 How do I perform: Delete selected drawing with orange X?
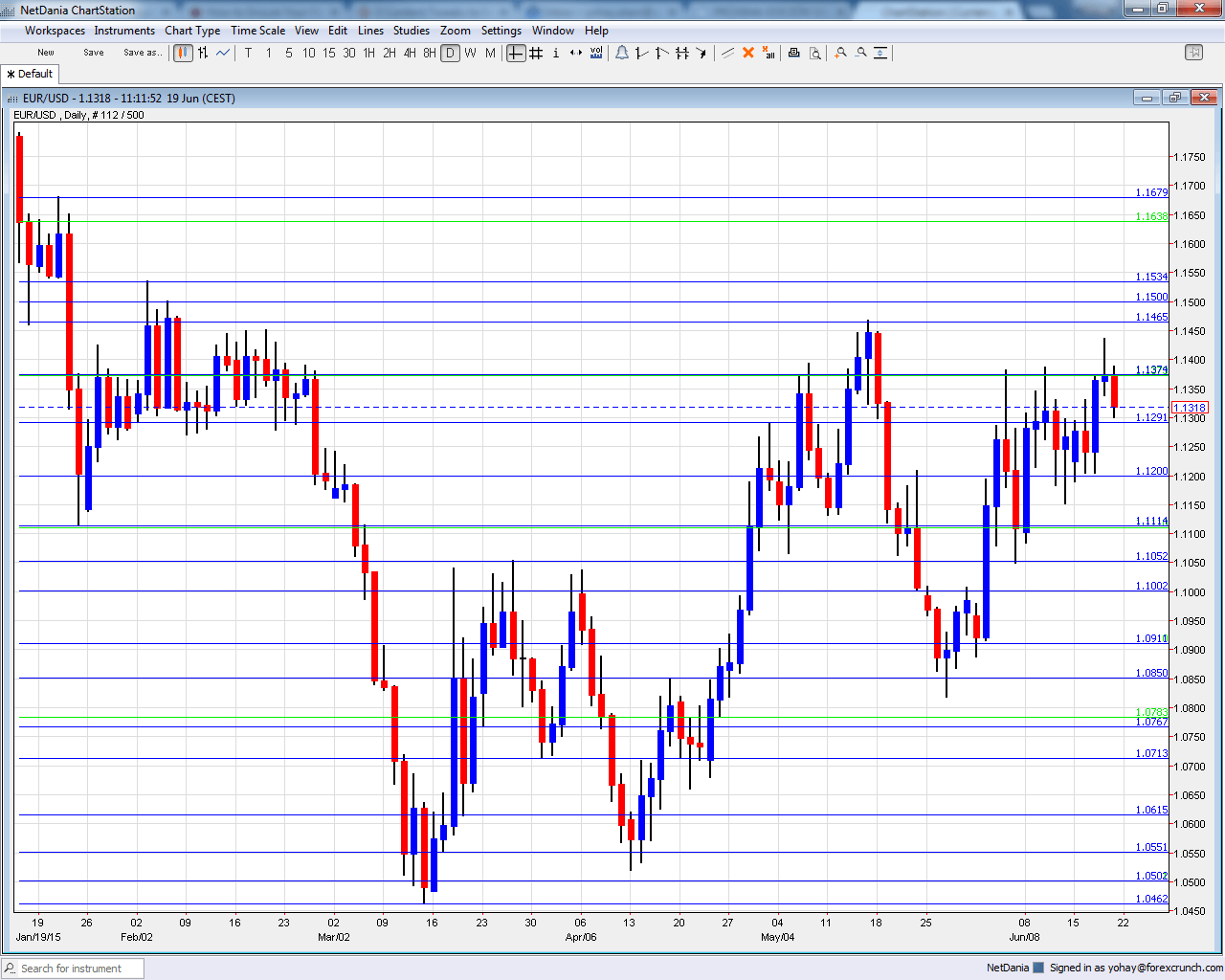tap(748, 53)
